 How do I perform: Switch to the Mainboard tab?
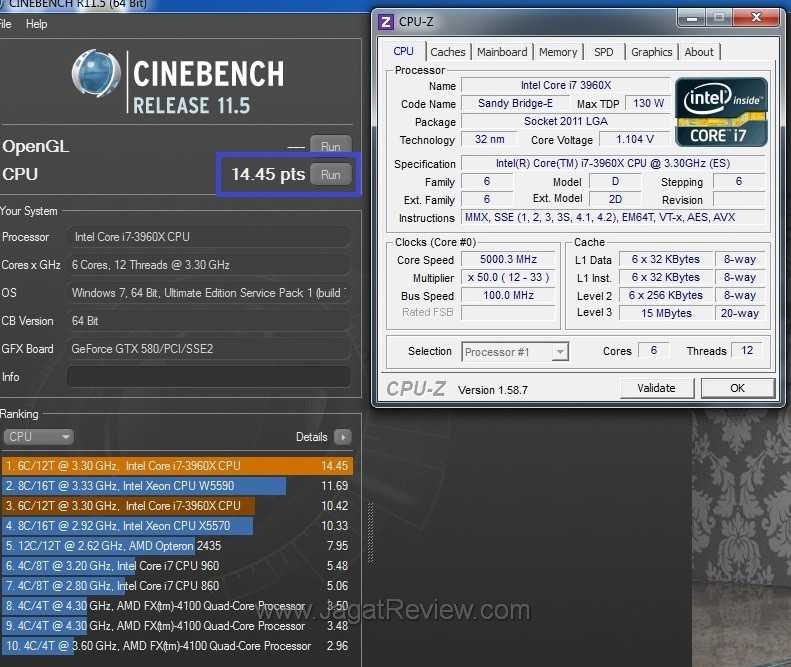pos(502,52)
